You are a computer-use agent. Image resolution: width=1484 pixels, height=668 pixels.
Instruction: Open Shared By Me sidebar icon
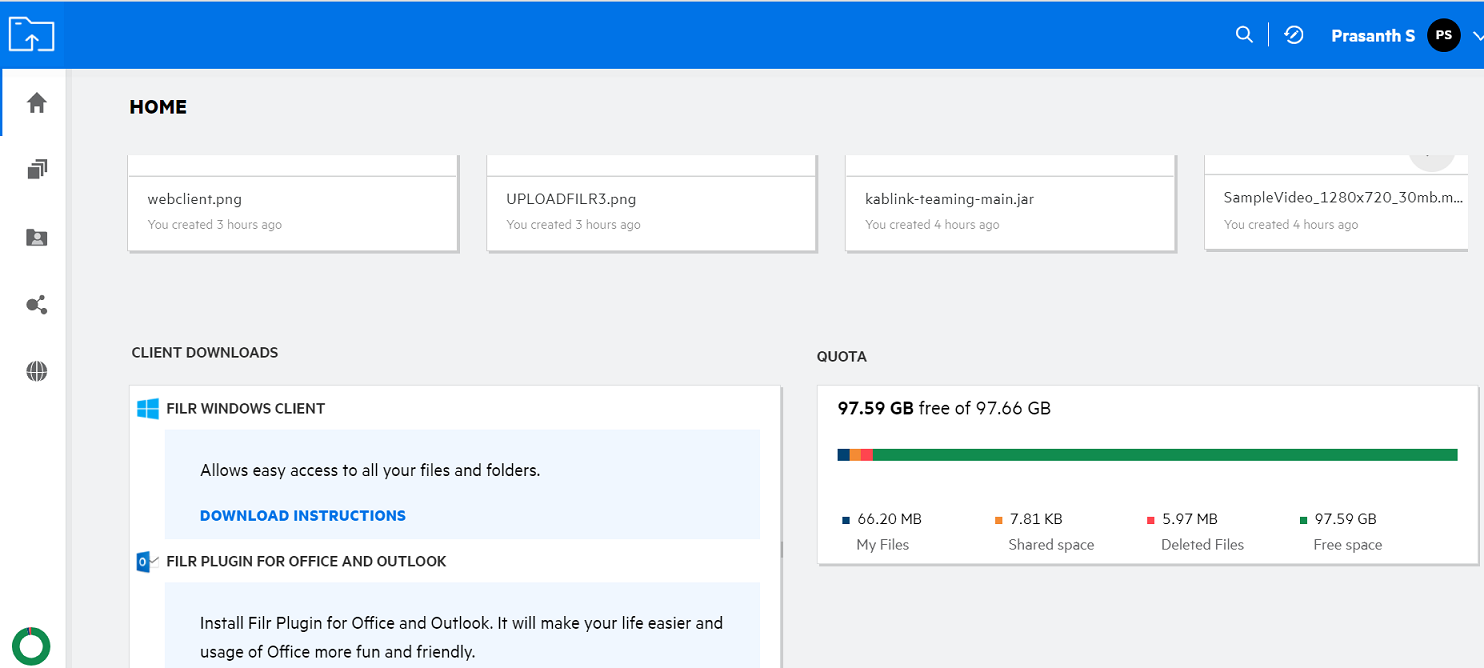[x=37, y=305]
